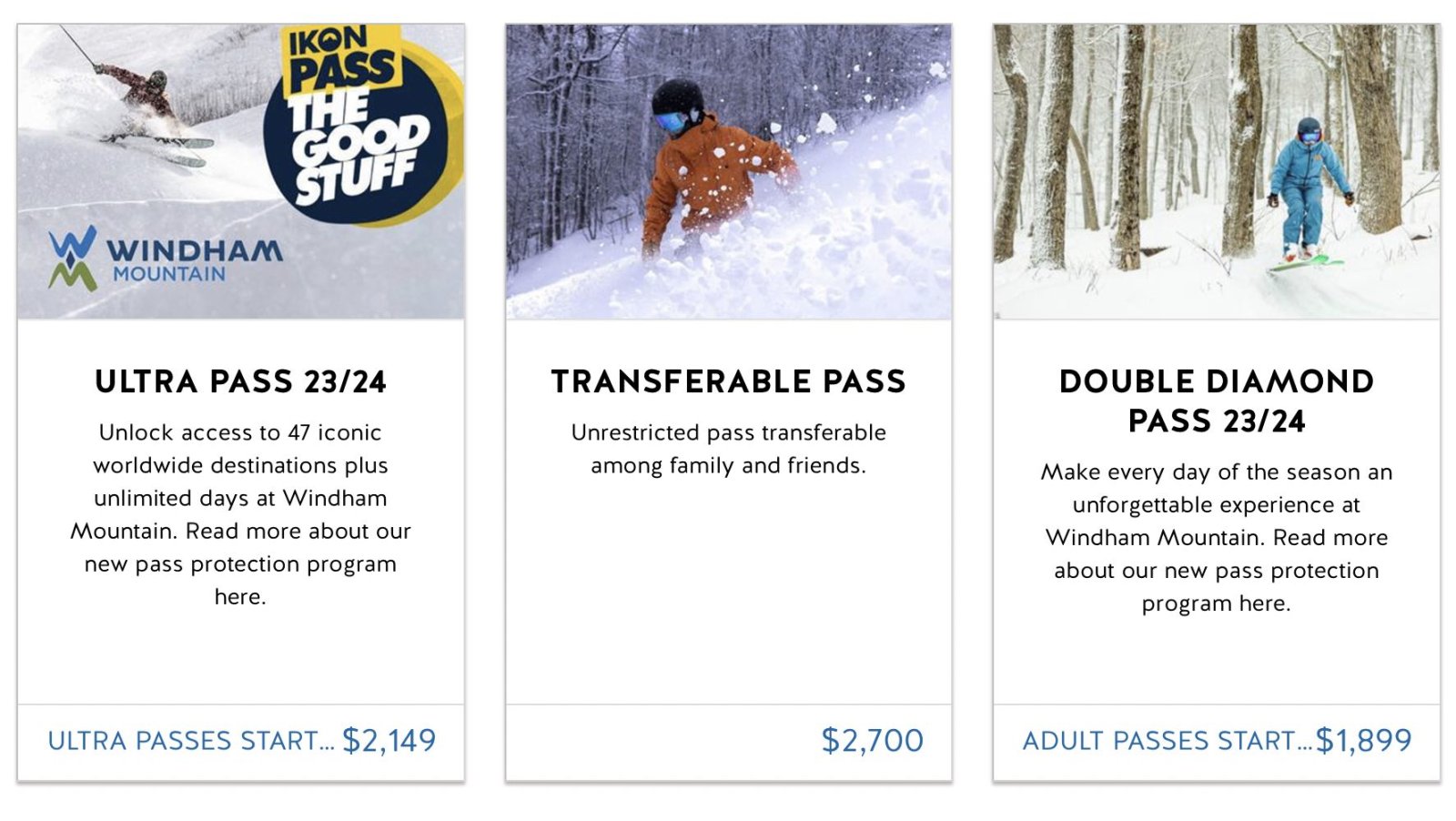Click 'Ultra Passes Start...' footer text

(191, 741)
